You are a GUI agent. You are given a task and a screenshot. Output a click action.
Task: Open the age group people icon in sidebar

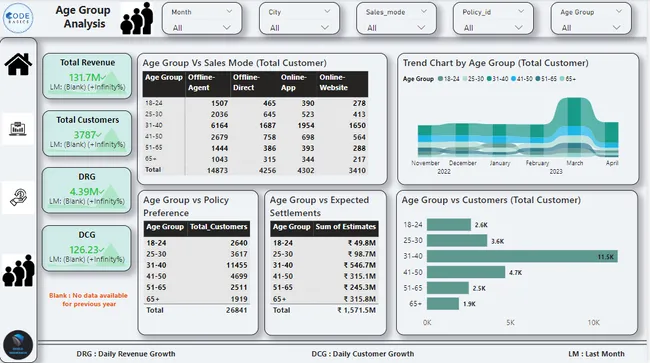19,271
